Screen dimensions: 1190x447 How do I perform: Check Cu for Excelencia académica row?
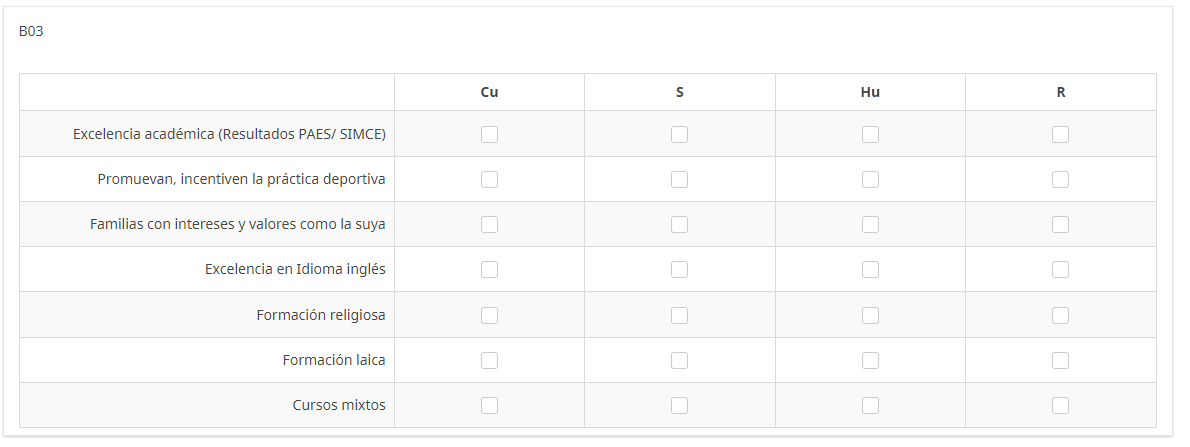tap(489, 134)
